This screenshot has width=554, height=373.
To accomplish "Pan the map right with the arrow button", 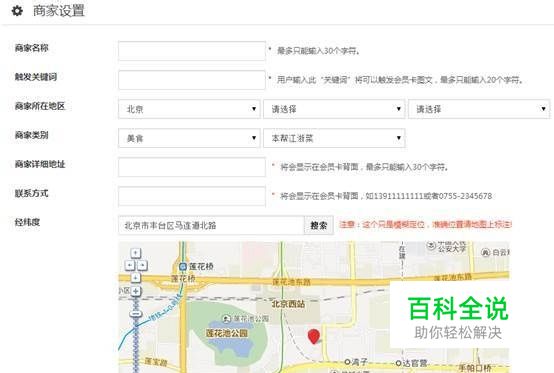I will pos(142,265).
